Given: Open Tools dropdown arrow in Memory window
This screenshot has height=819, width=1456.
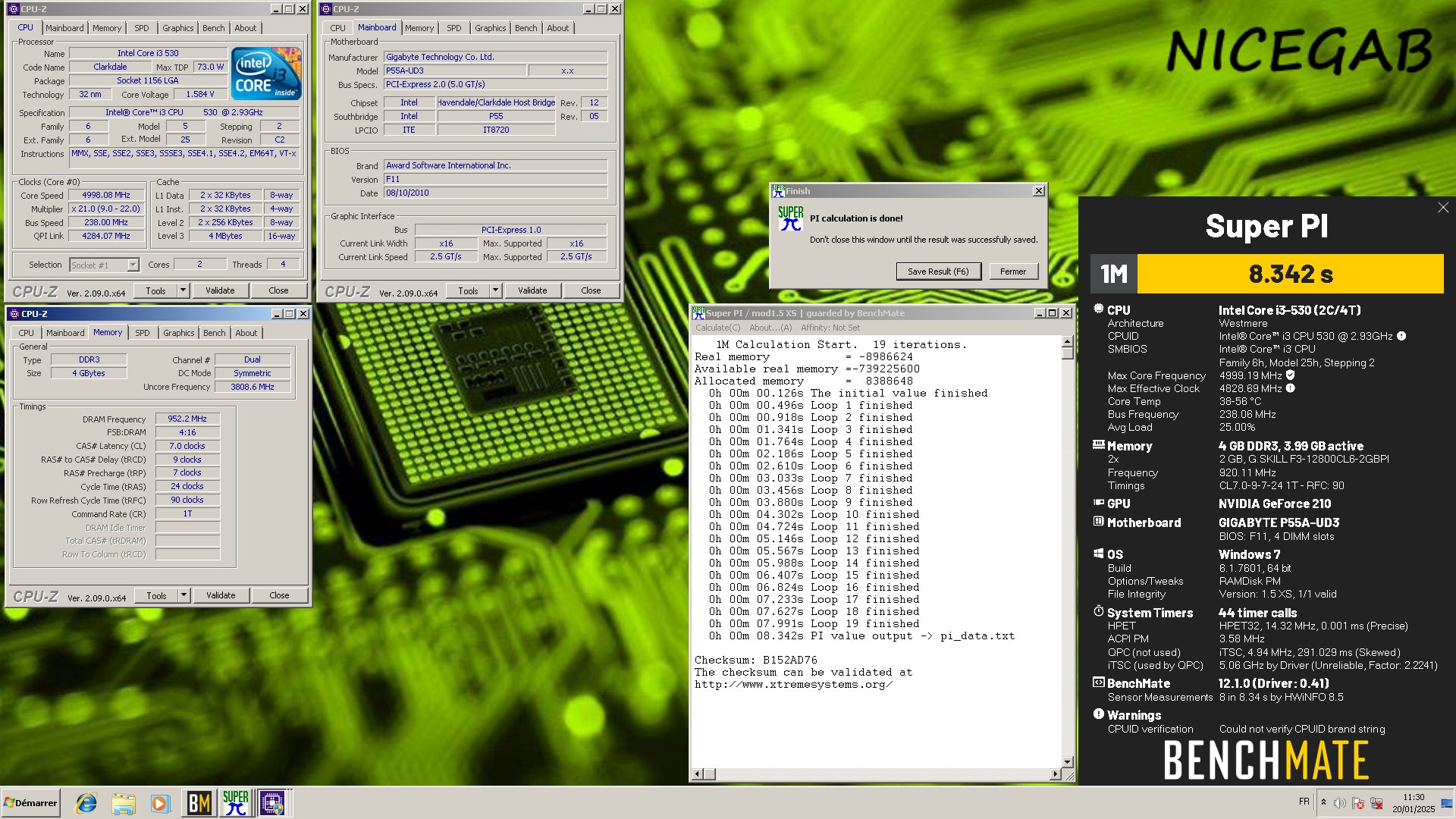Looking at the screenshot, I should coord(184,595).
